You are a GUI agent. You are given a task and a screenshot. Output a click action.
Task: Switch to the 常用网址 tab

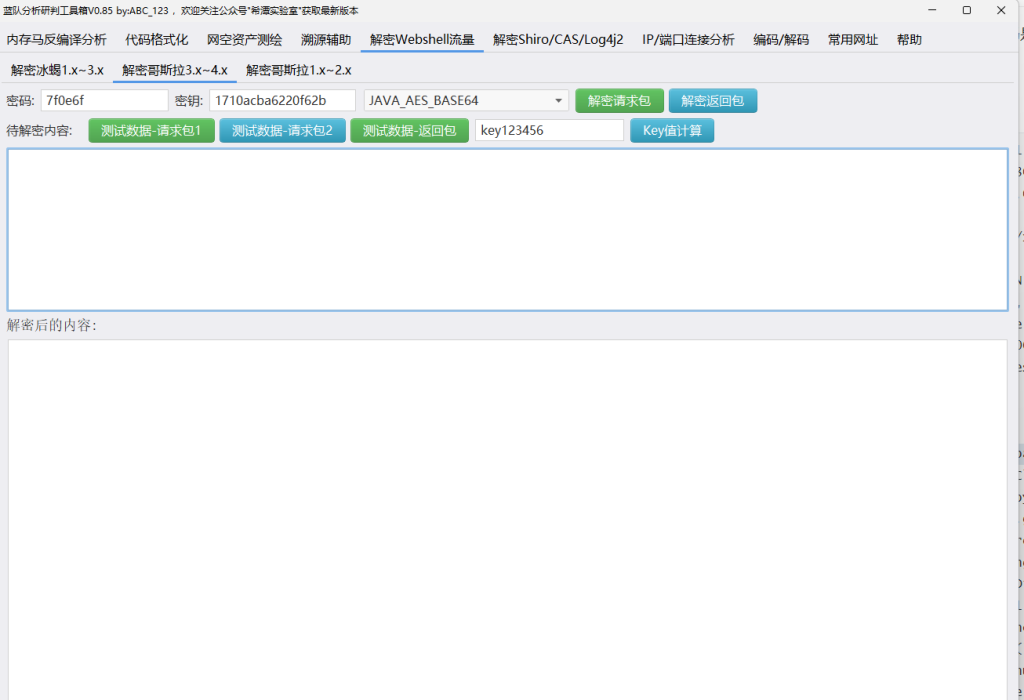point(853,40)
